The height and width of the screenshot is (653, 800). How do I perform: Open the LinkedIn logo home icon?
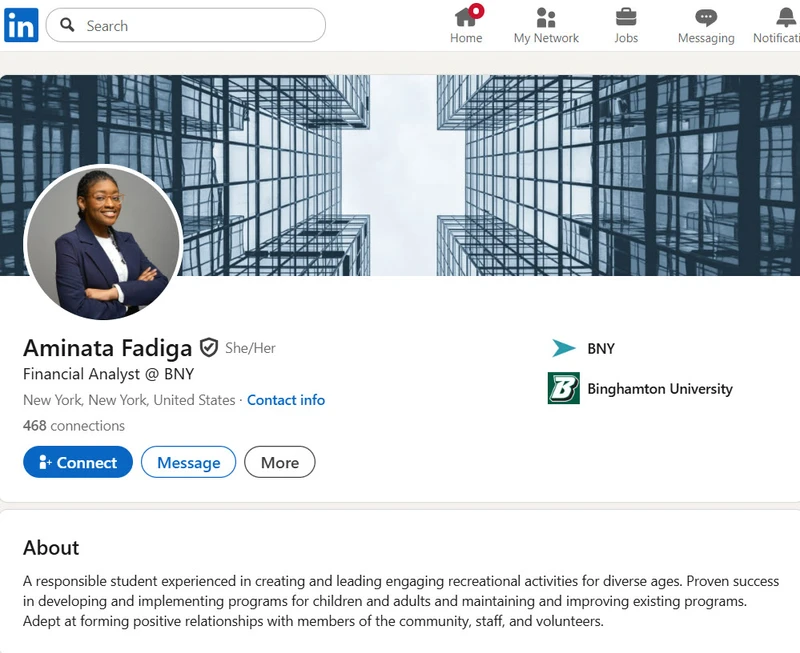(21, 25)
